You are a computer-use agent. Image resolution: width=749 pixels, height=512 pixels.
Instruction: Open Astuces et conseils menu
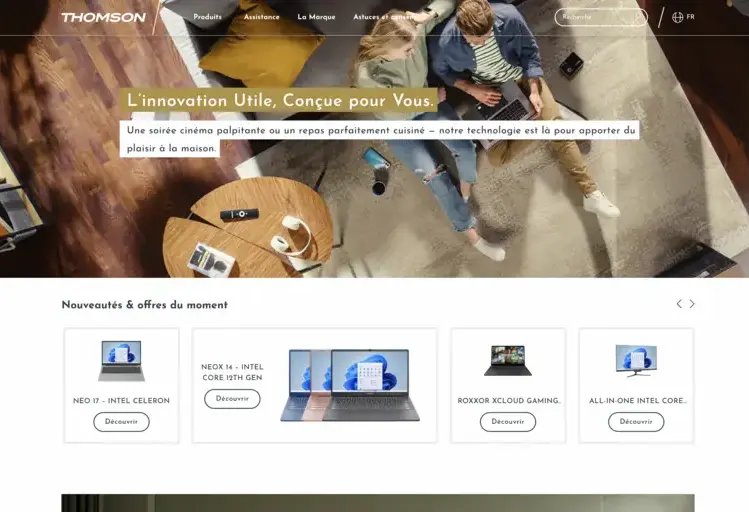[x=385, y=17]
